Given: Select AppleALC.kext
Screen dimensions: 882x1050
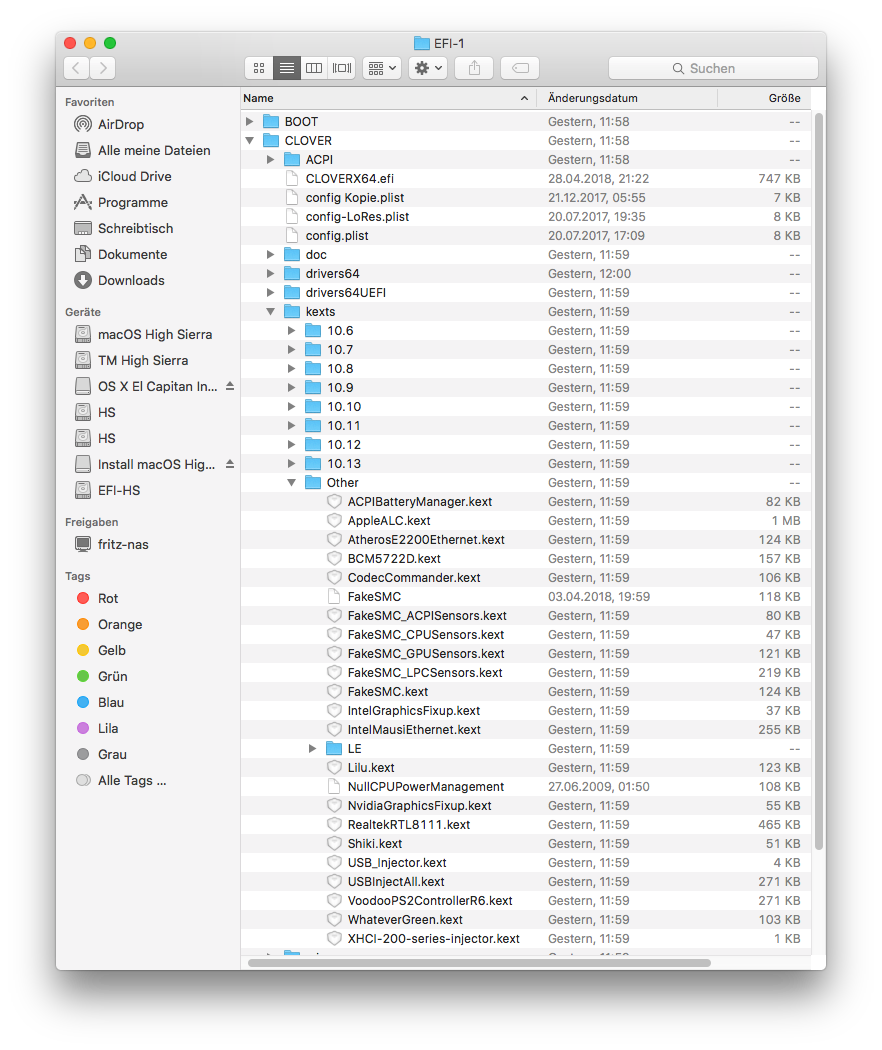Looking at the screenshot, I should [526, 521].
